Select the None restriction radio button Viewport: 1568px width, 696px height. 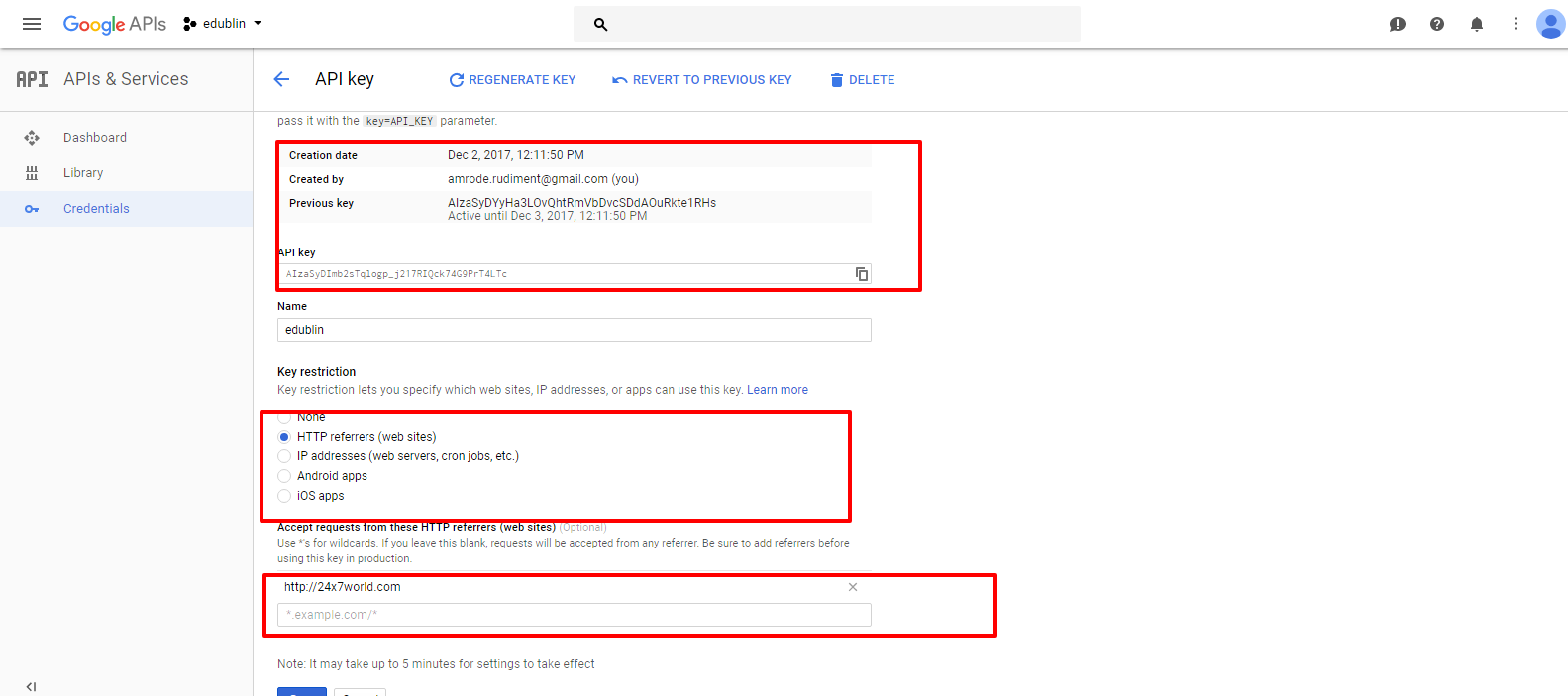(284, 417)
